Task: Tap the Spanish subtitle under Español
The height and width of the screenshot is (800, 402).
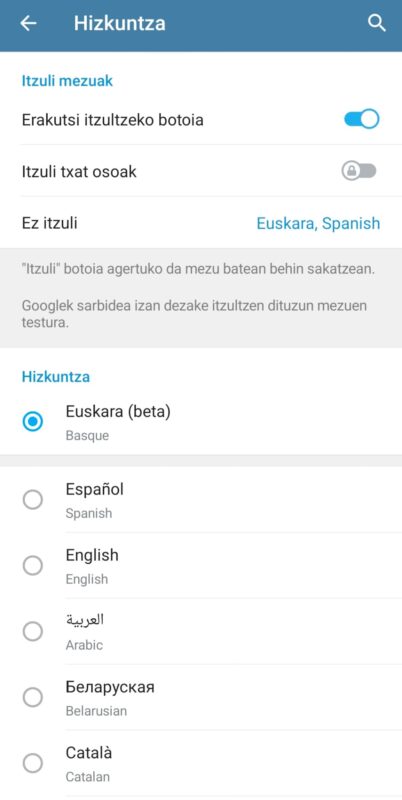Action: pos(88,513)
